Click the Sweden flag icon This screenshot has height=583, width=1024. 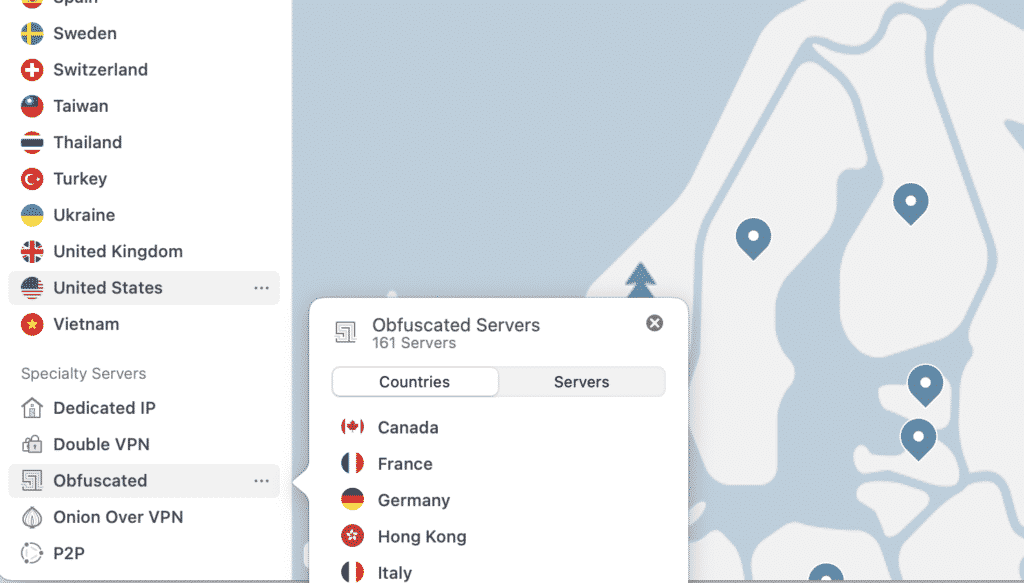[31, 33]
